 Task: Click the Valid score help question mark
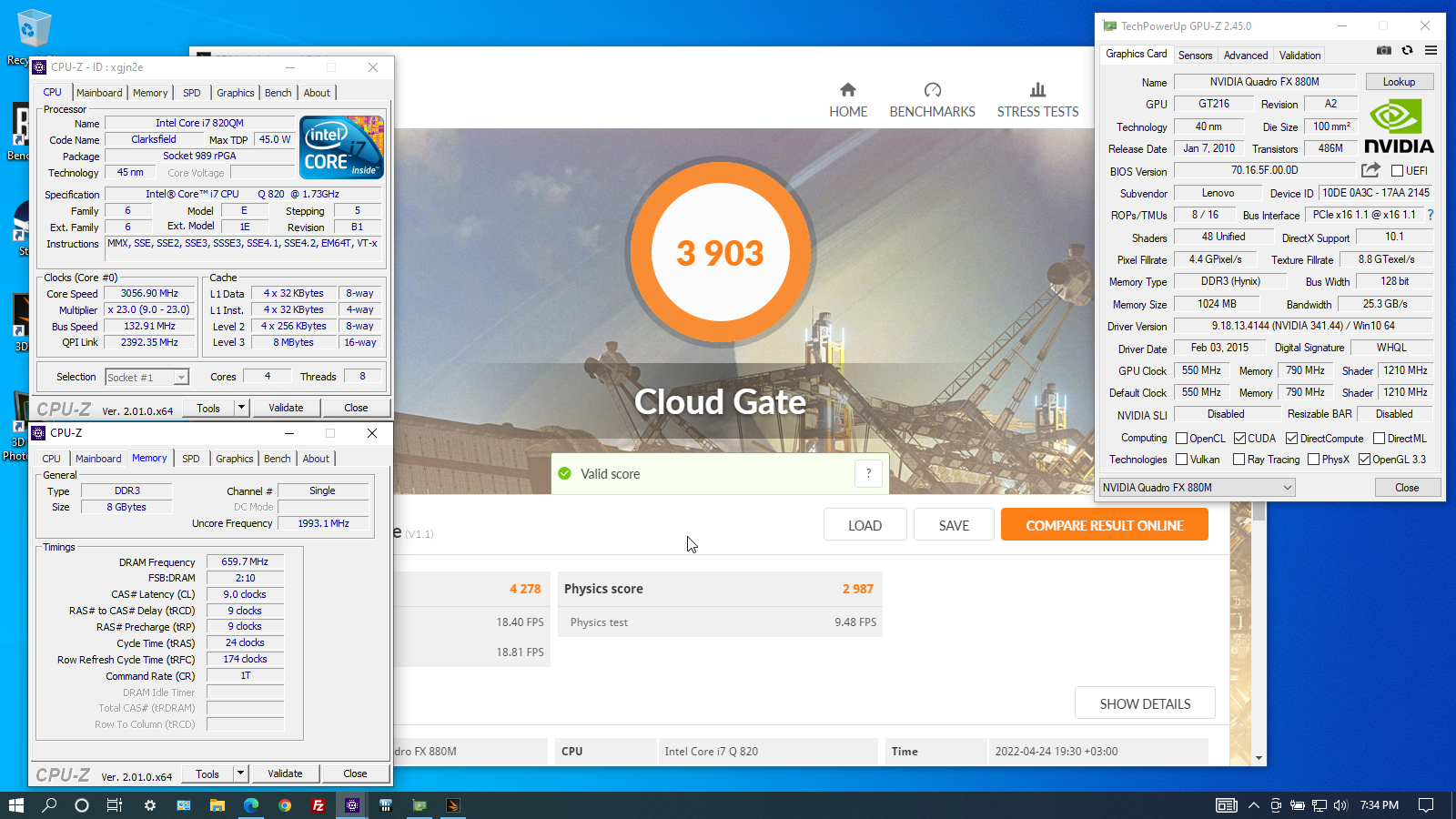coord(868,473)
